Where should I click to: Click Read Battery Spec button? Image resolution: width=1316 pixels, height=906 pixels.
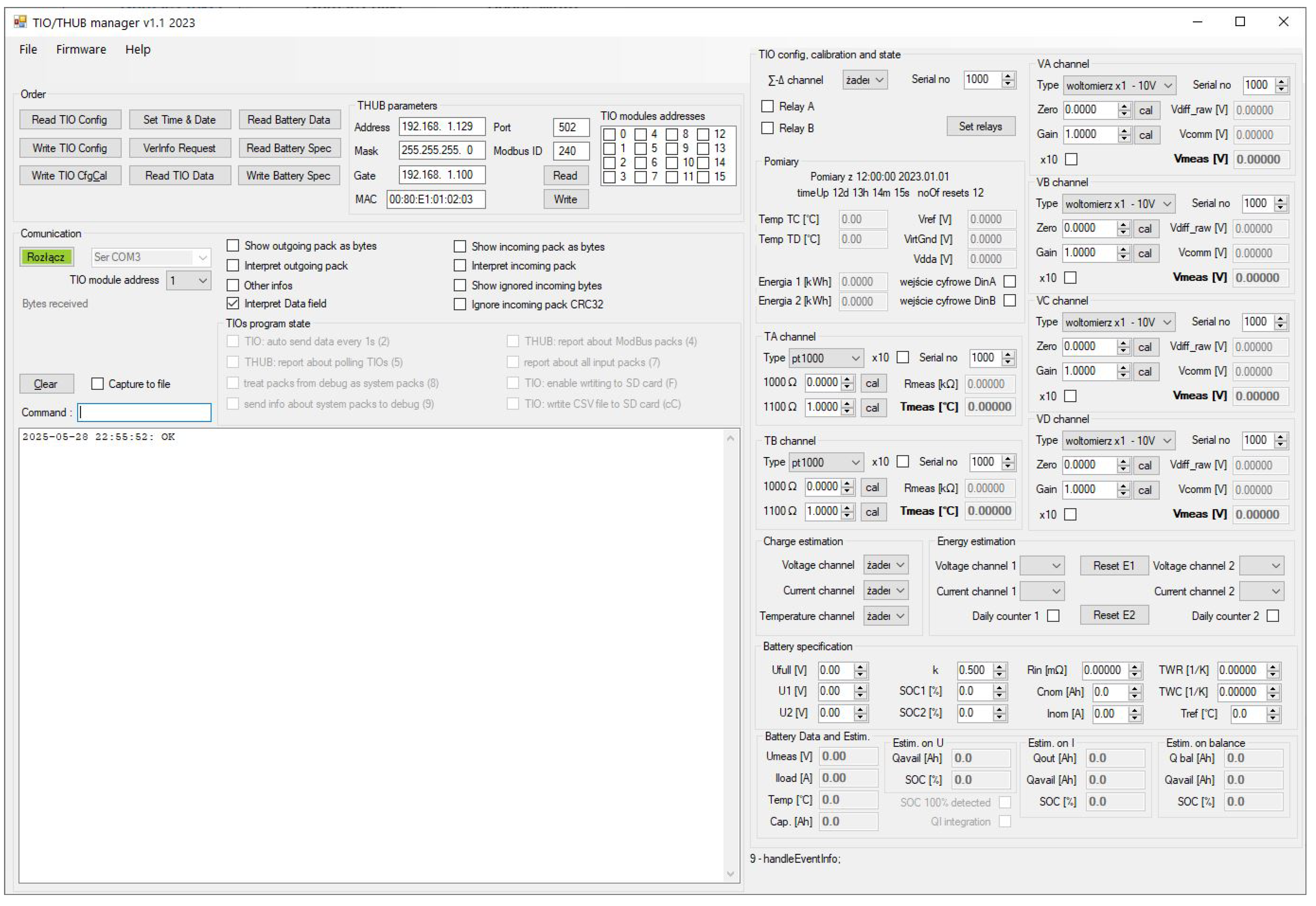pos(289,148)
